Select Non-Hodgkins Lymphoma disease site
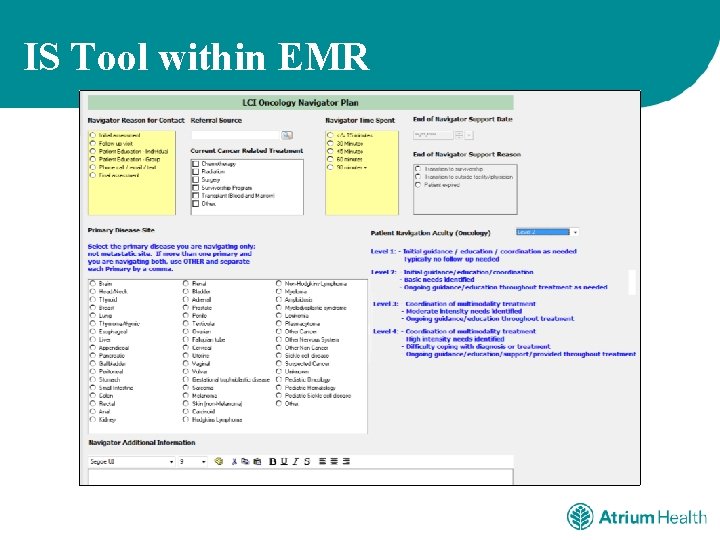This screenshot has width=720, height=540. click(x=278, y=283)
